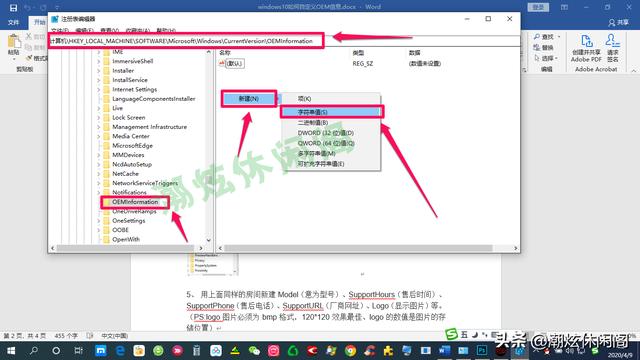640x360 pixels.
Task: Click 455 个字 word count in status bar
Action: pos(66,336)
